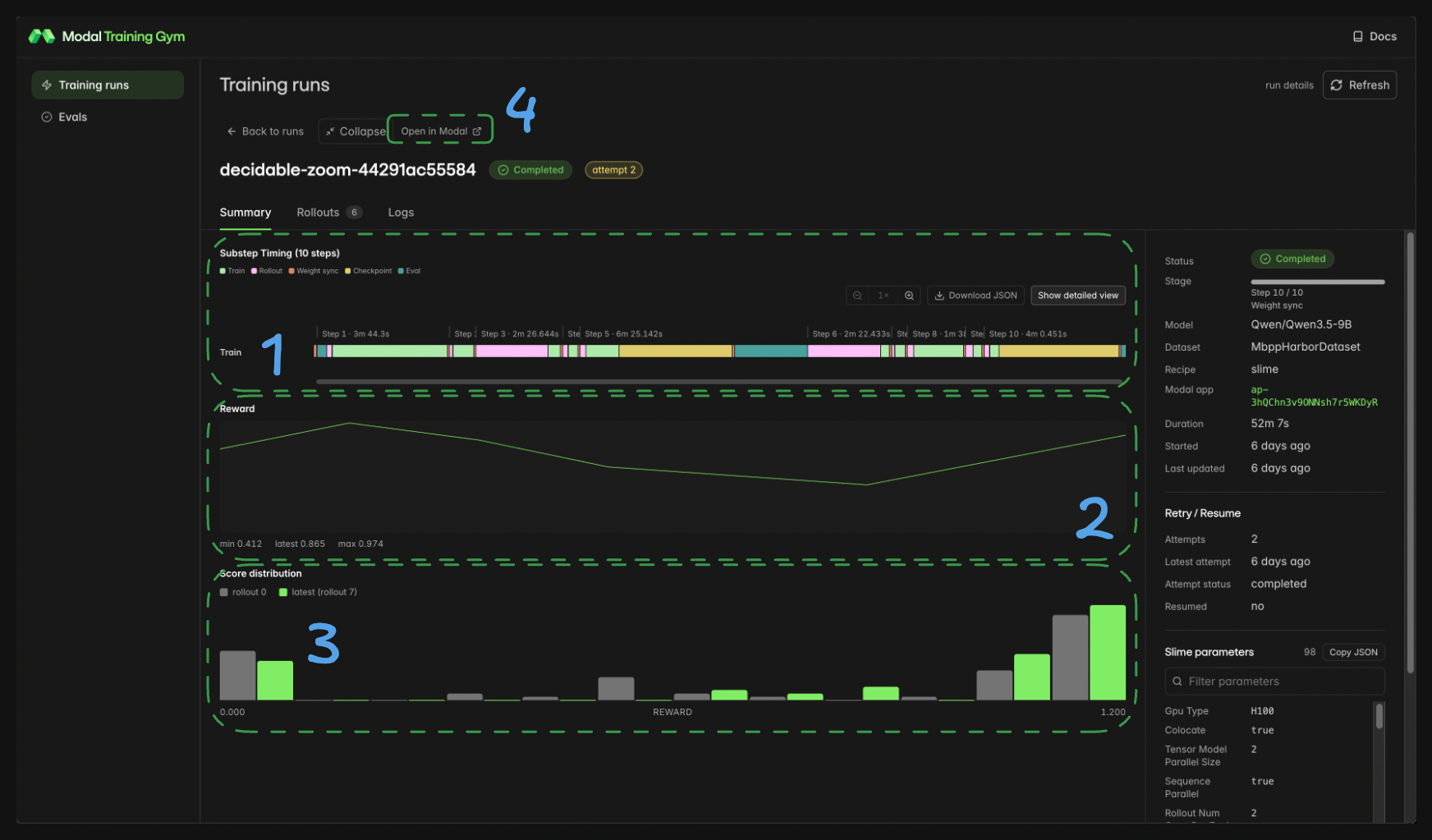Click the Completed badge beside run name
Viewport: 1432px width, 840px height.
tap(530, 170)
